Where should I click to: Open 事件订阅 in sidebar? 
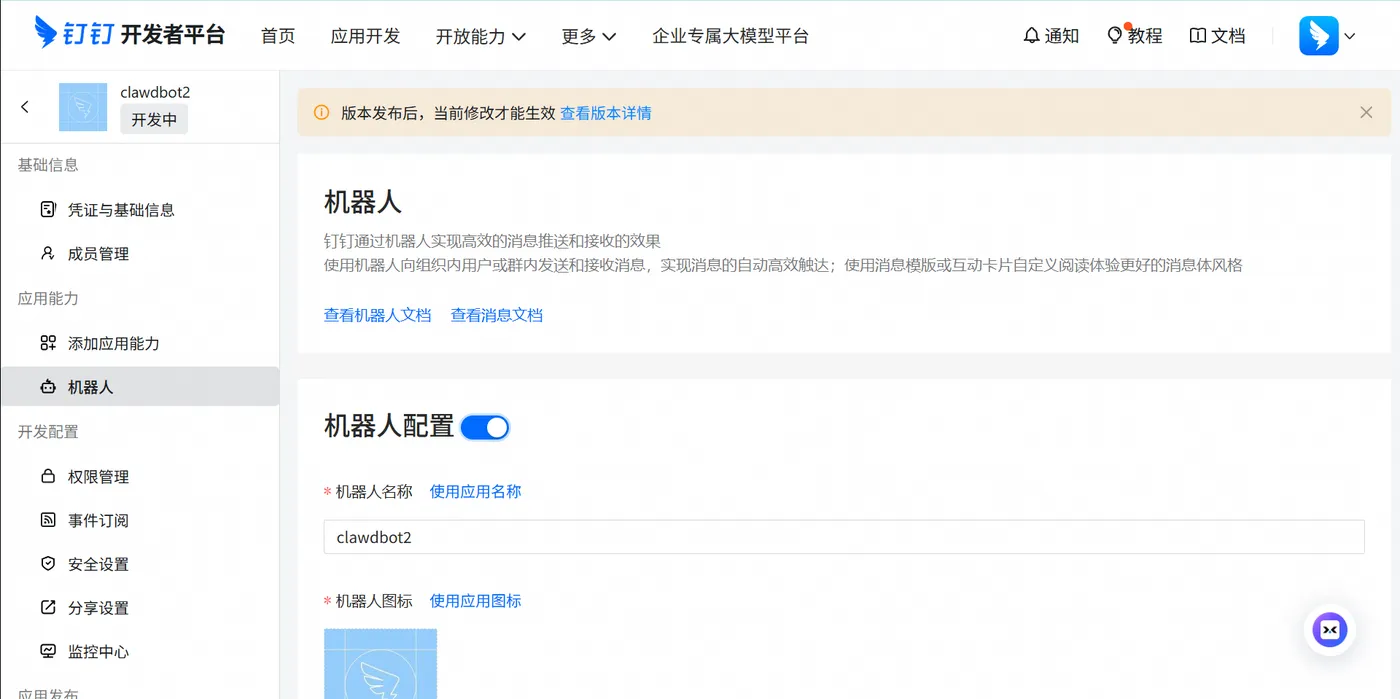140,520
